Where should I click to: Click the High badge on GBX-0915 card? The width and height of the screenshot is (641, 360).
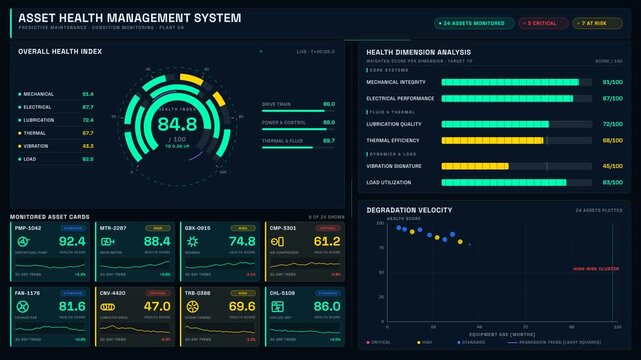click(x=243, y=228)
